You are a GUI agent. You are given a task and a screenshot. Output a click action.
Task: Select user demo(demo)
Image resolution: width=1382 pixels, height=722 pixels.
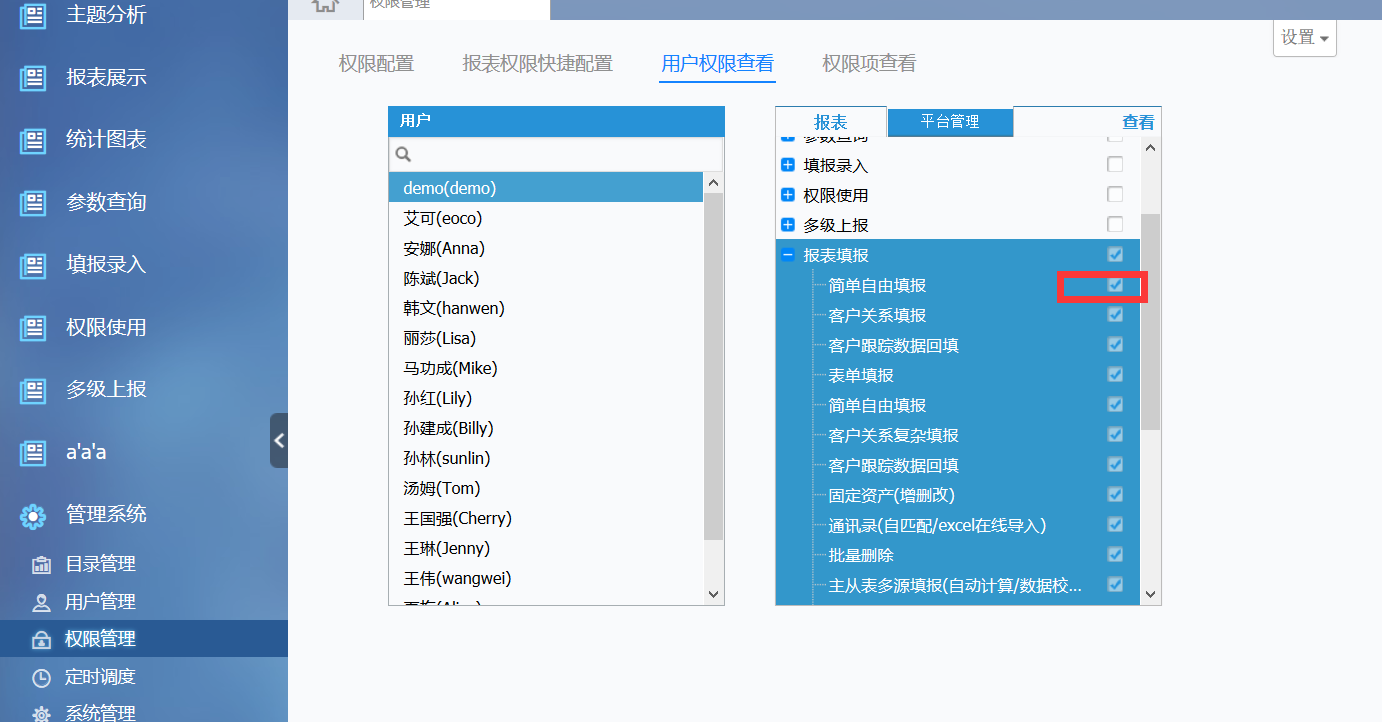[x=546, y=188]
